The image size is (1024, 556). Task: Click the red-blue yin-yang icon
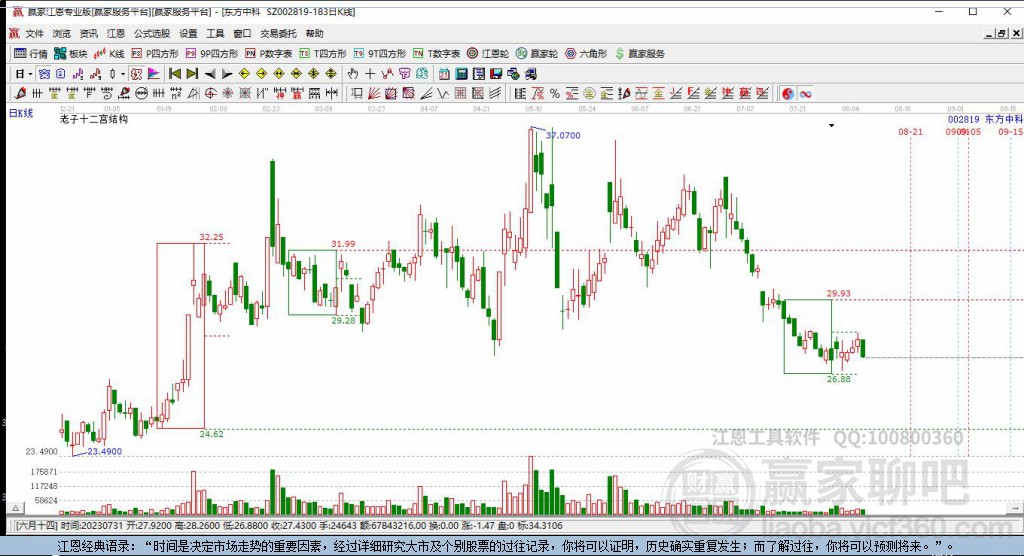[x=788, y=93]
